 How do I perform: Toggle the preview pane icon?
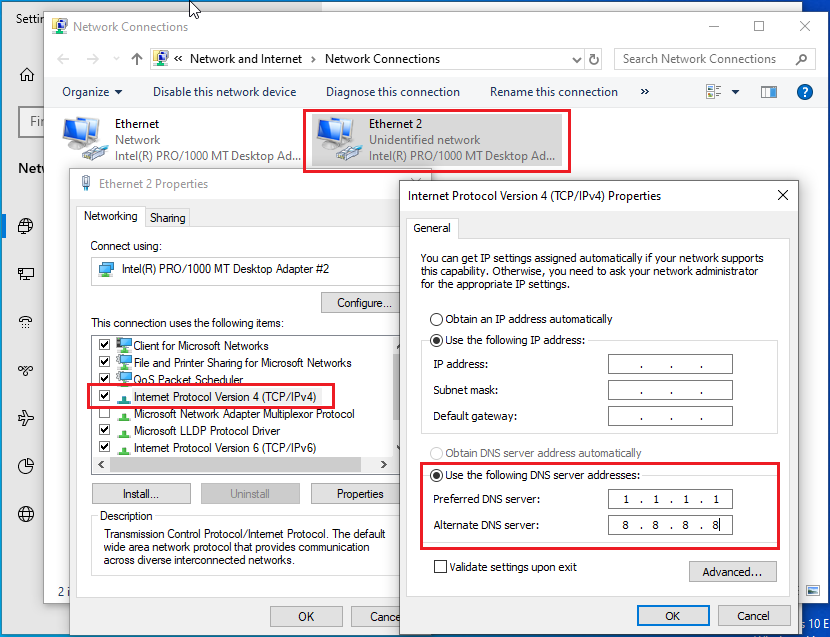tap(768, 92)
